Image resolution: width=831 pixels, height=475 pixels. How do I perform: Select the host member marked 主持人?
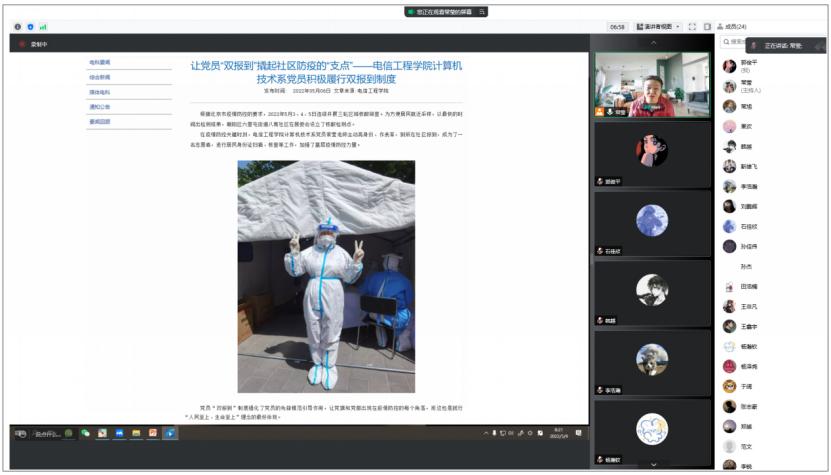[771, 86]
